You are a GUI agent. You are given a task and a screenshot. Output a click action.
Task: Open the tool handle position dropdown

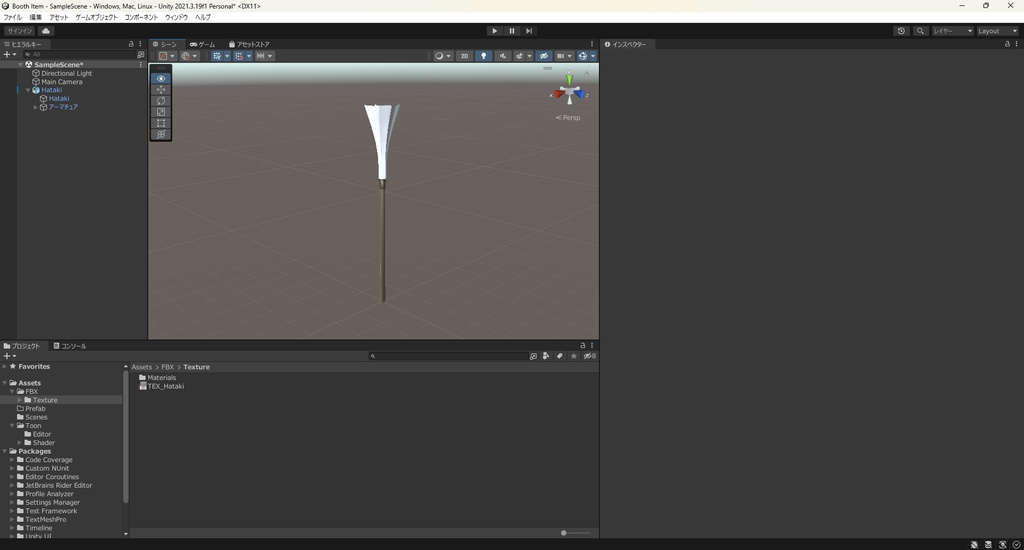click(167, 56)
